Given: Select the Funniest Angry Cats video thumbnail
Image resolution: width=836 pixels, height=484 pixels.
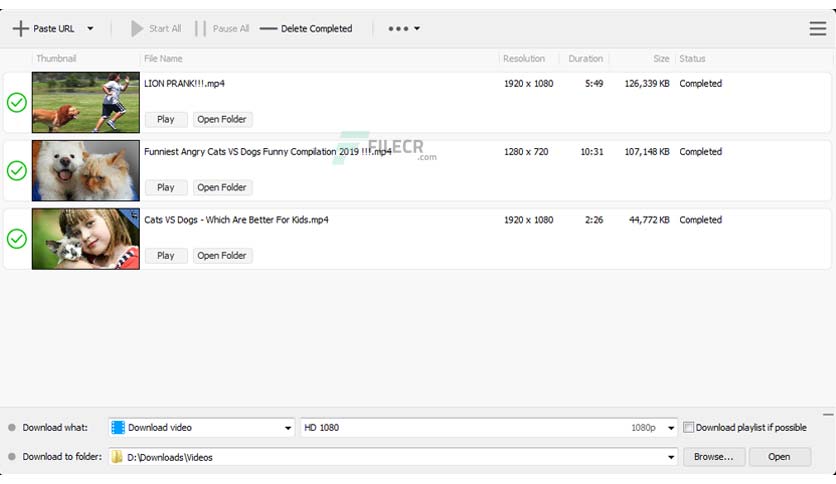Looking at the screenshot, I should (86, 171).
